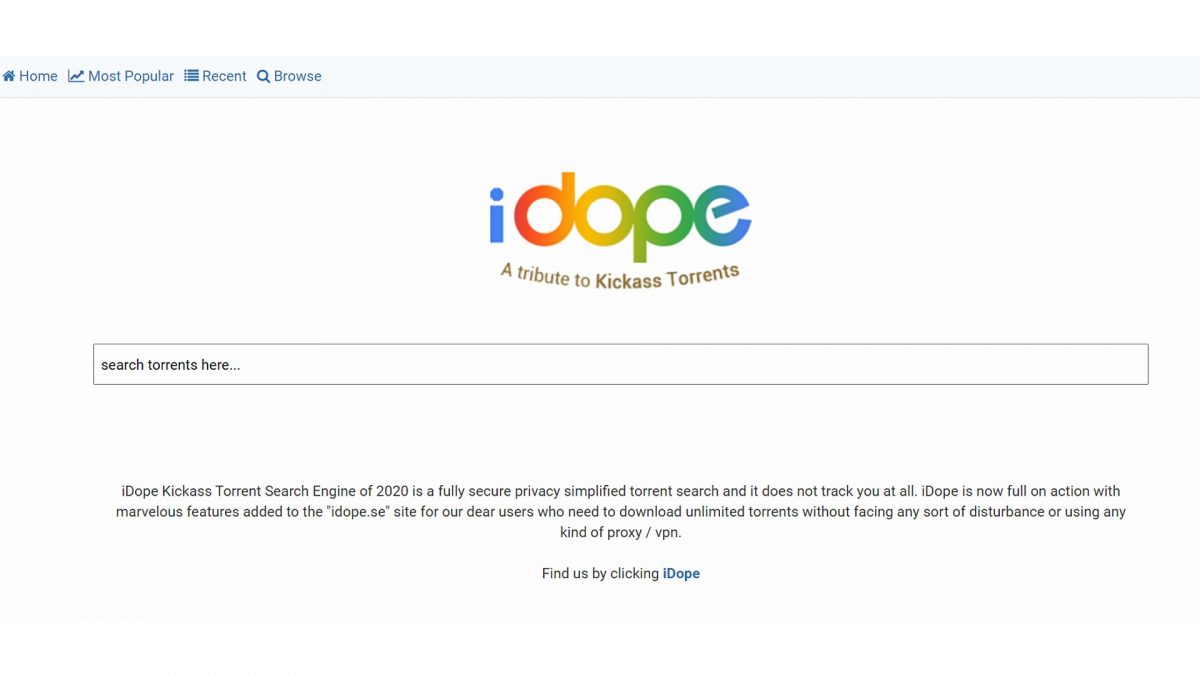Follow the bold iDope link at bottom
The height and width of the screenshot is (675, 1200).
(681, 574)
